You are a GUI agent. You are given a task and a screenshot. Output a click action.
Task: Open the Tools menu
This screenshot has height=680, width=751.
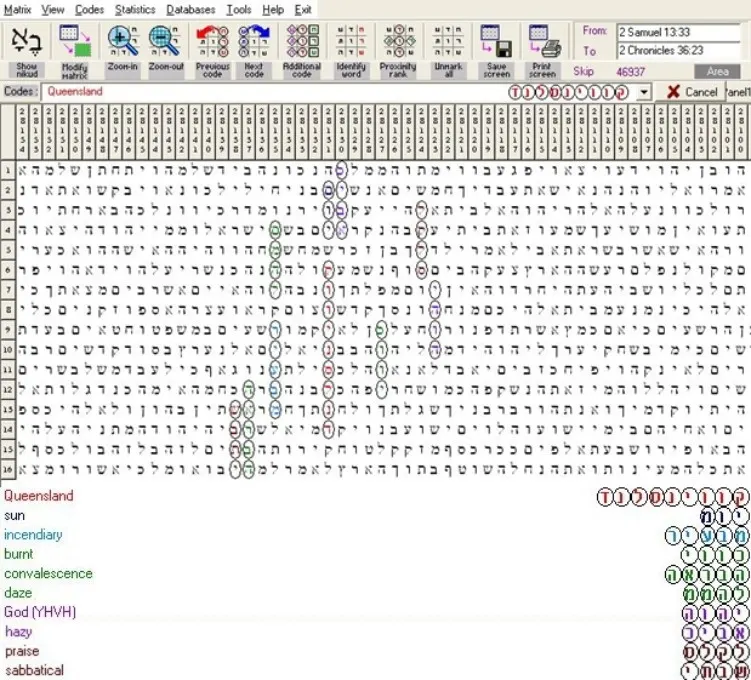pos(239,10)
